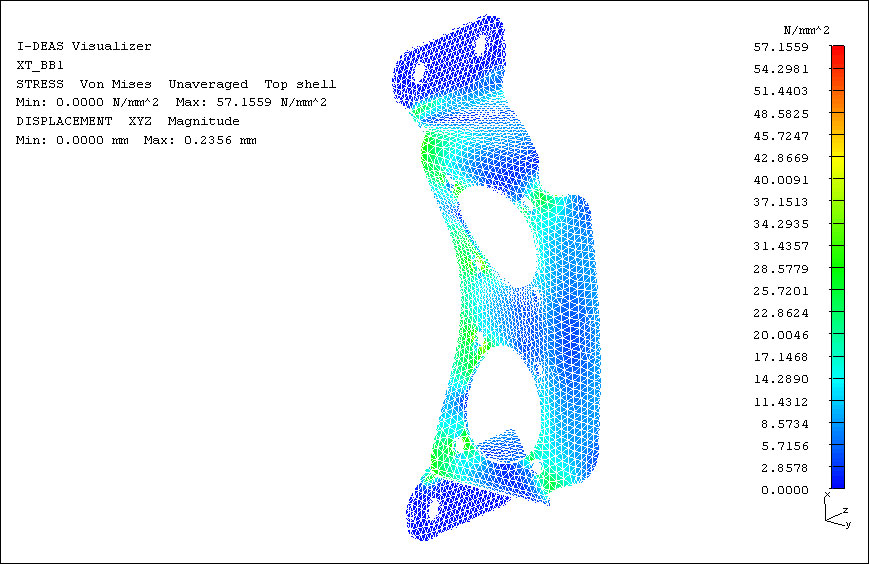Click the 'DISPLACEMENT XYZ Magnitude' label
The width and height of the screenshot is (869, 564).
click(128, 121)
